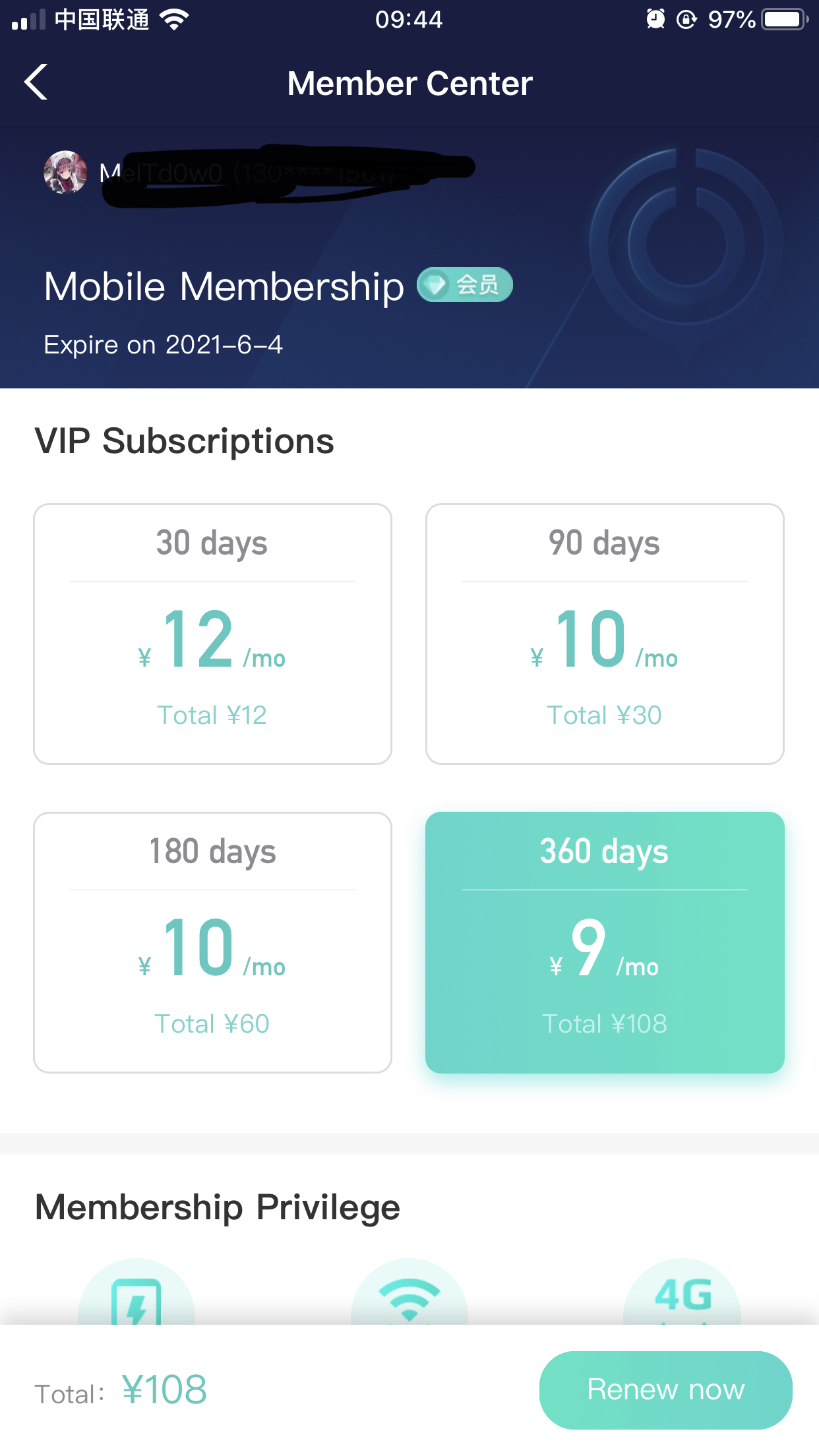Viewport: 819px width, 1456px height.
Task: Select the 90 days subscription plan
Action: tap(605, 634)
